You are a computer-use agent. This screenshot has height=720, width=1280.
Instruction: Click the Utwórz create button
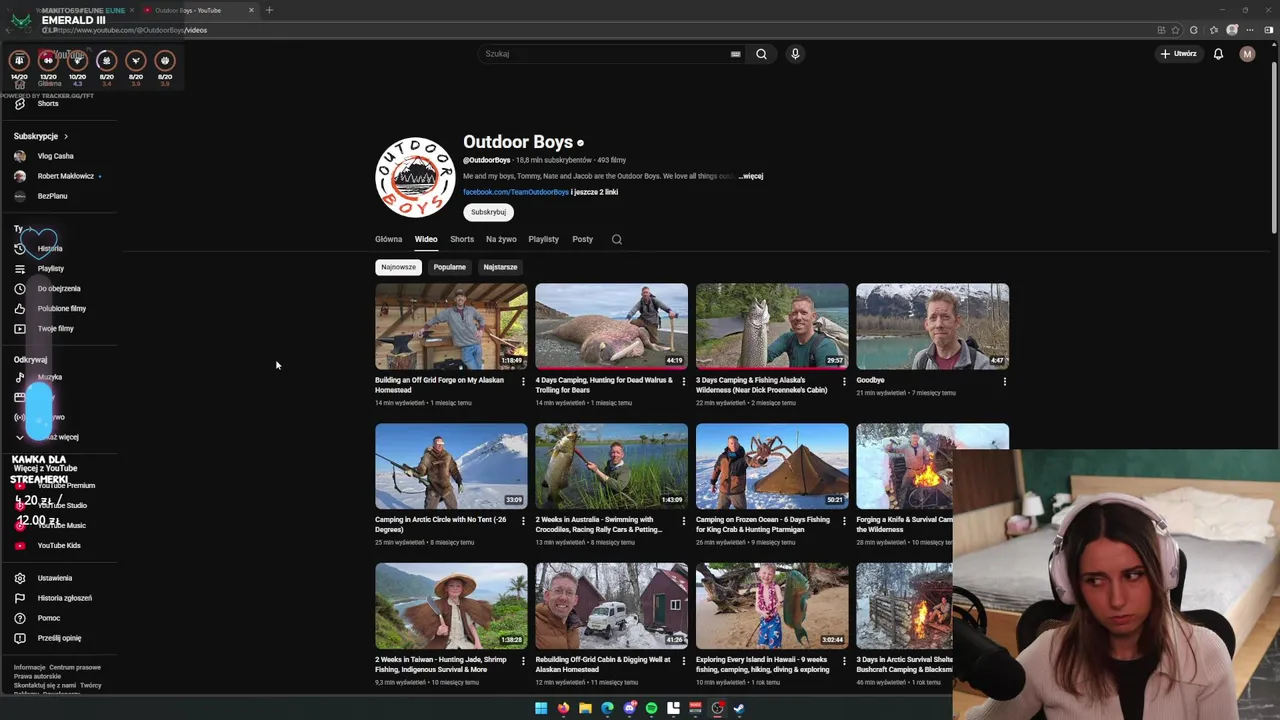click(x=1178, y=54)
